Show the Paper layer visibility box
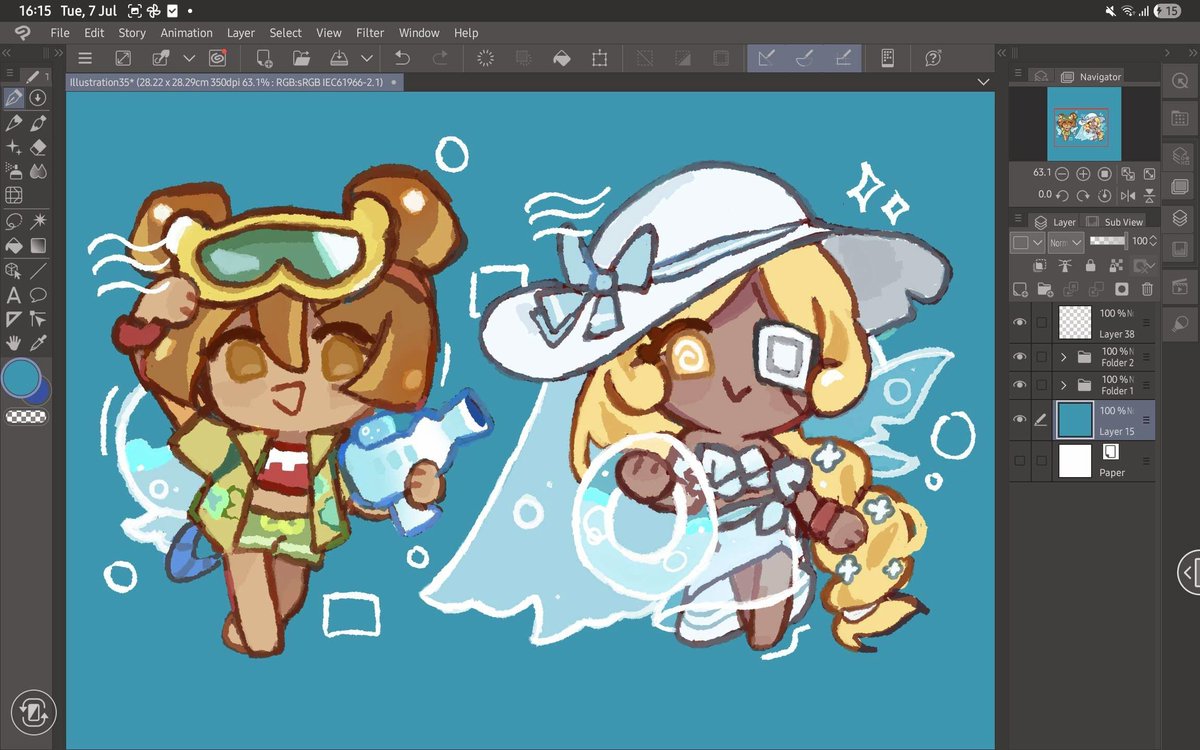1200x750 pixels. click(1020, 460)
